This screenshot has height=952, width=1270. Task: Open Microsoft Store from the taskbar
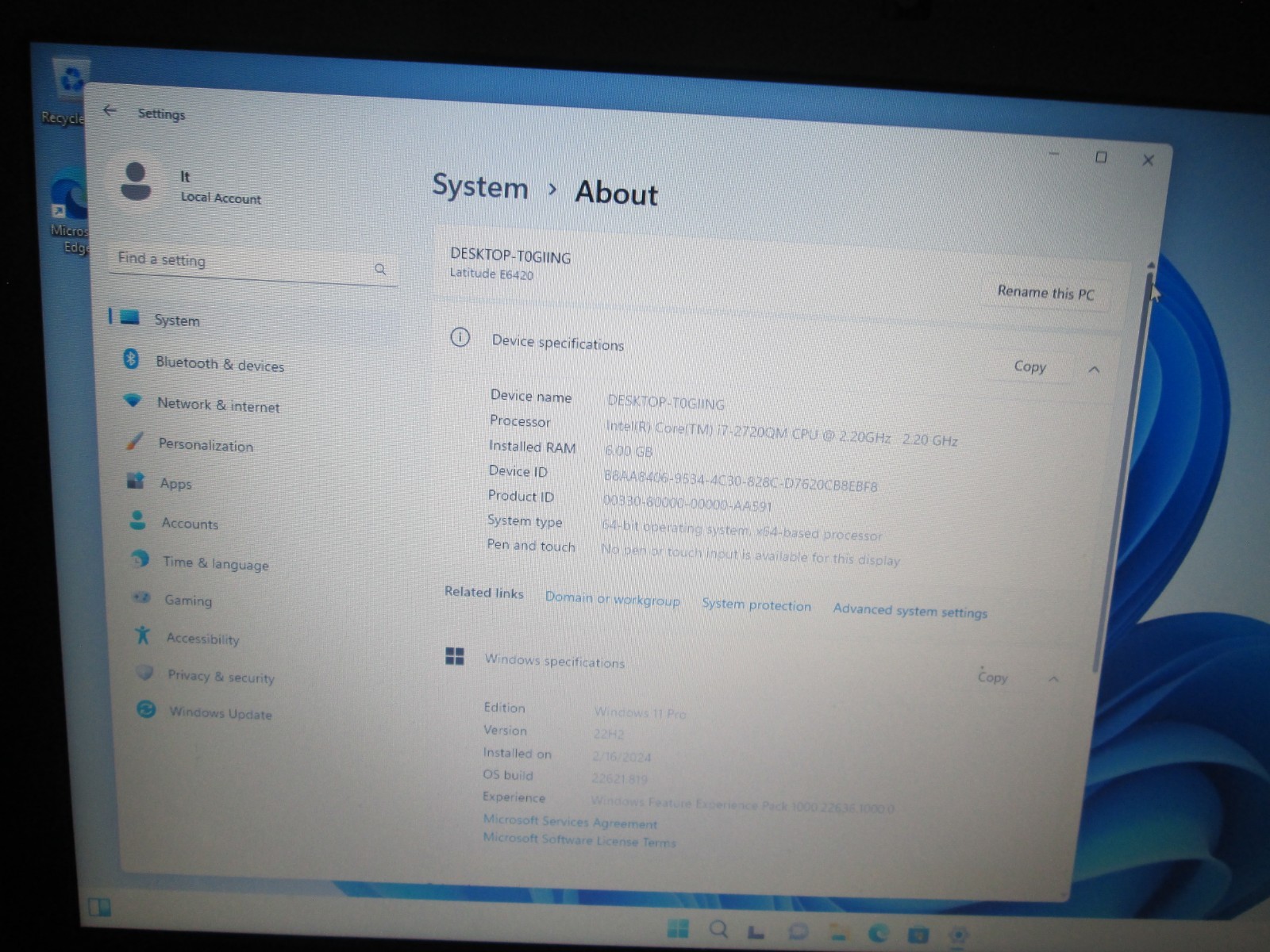(x=918, y=935)
